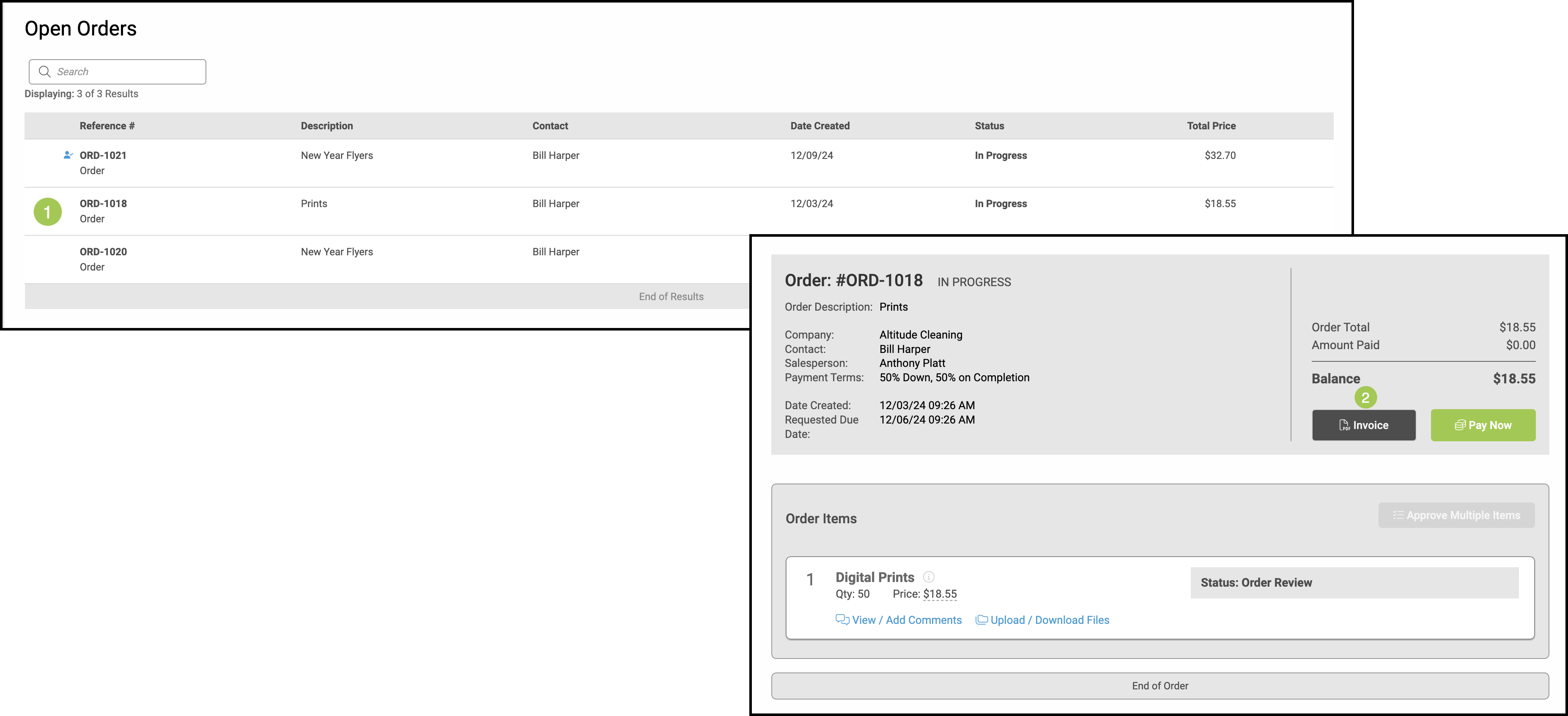1568x716 pixels.
Task: Sort by Date Created column header
Action: click(x=819, y=126)
